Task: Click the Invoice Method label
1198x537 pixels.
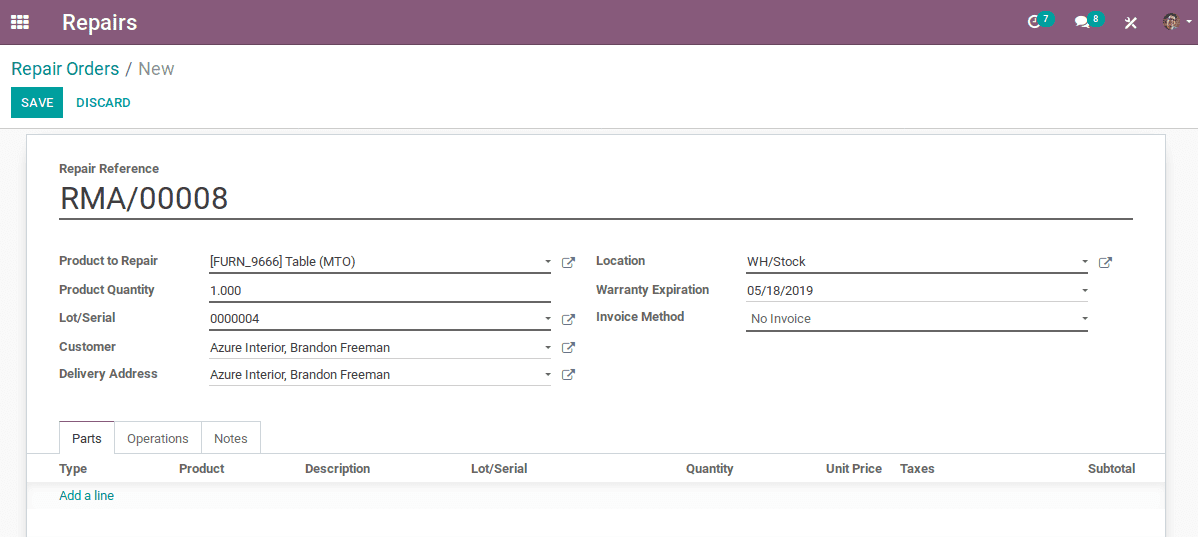Action: click(640, 316)
